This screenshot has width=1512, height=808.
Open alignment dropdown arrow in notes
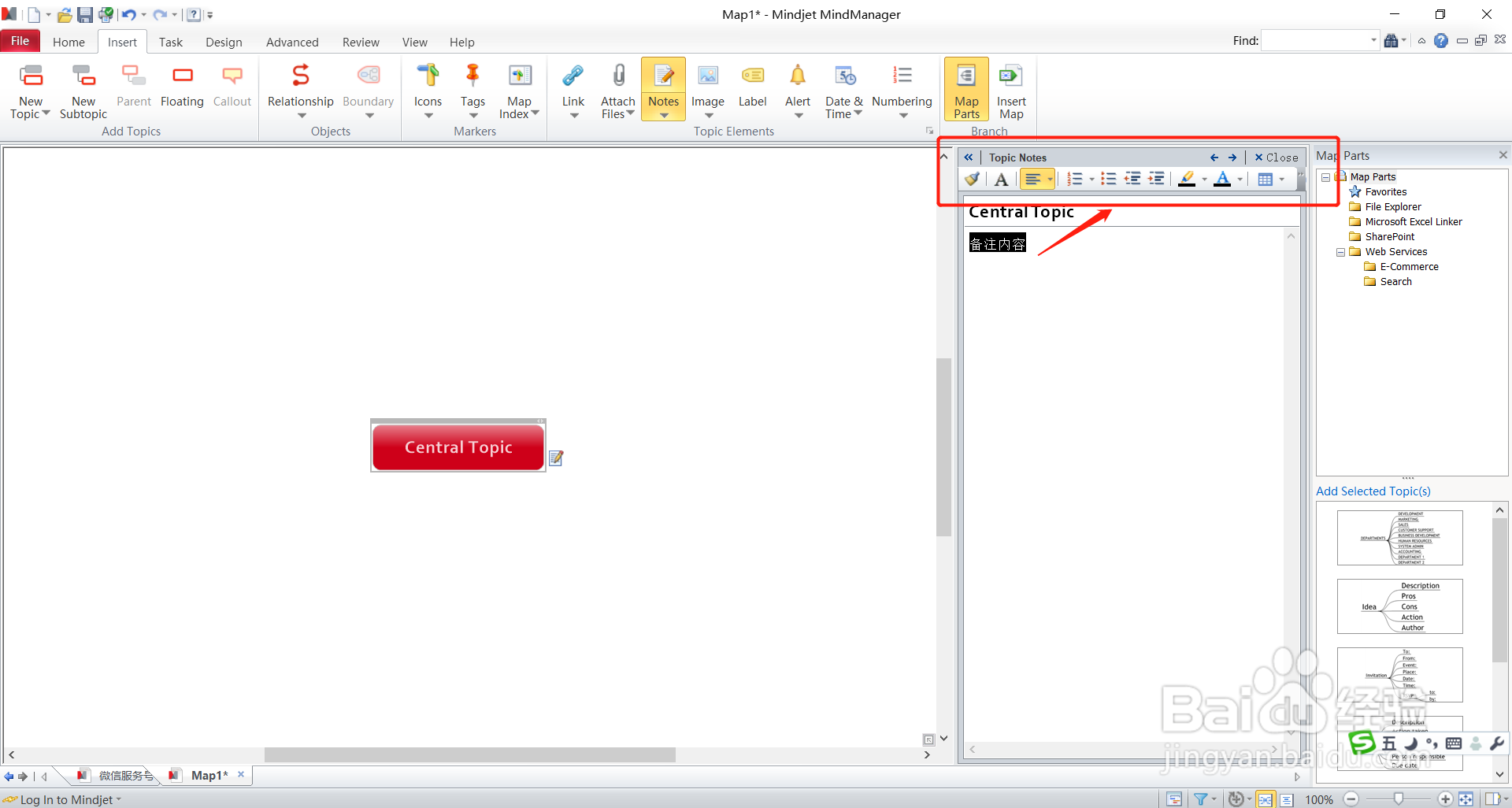tap(1050, 180)
